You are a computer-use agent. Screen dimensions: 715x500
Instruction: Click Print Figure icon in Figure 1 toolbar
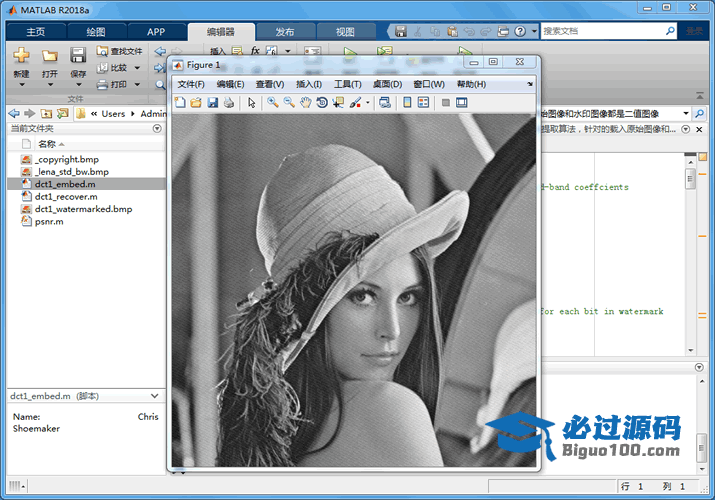point(229,103)
